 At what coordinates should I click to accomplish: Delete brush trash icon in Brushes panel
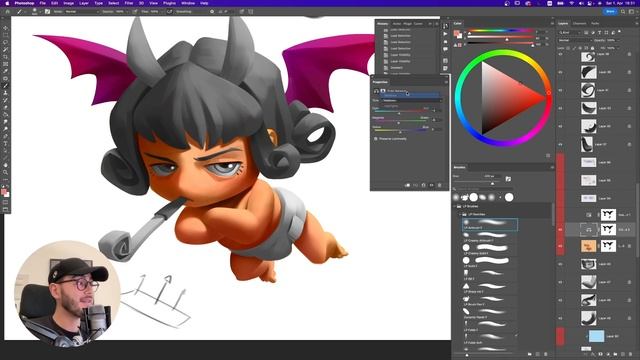tap(546, 354)
